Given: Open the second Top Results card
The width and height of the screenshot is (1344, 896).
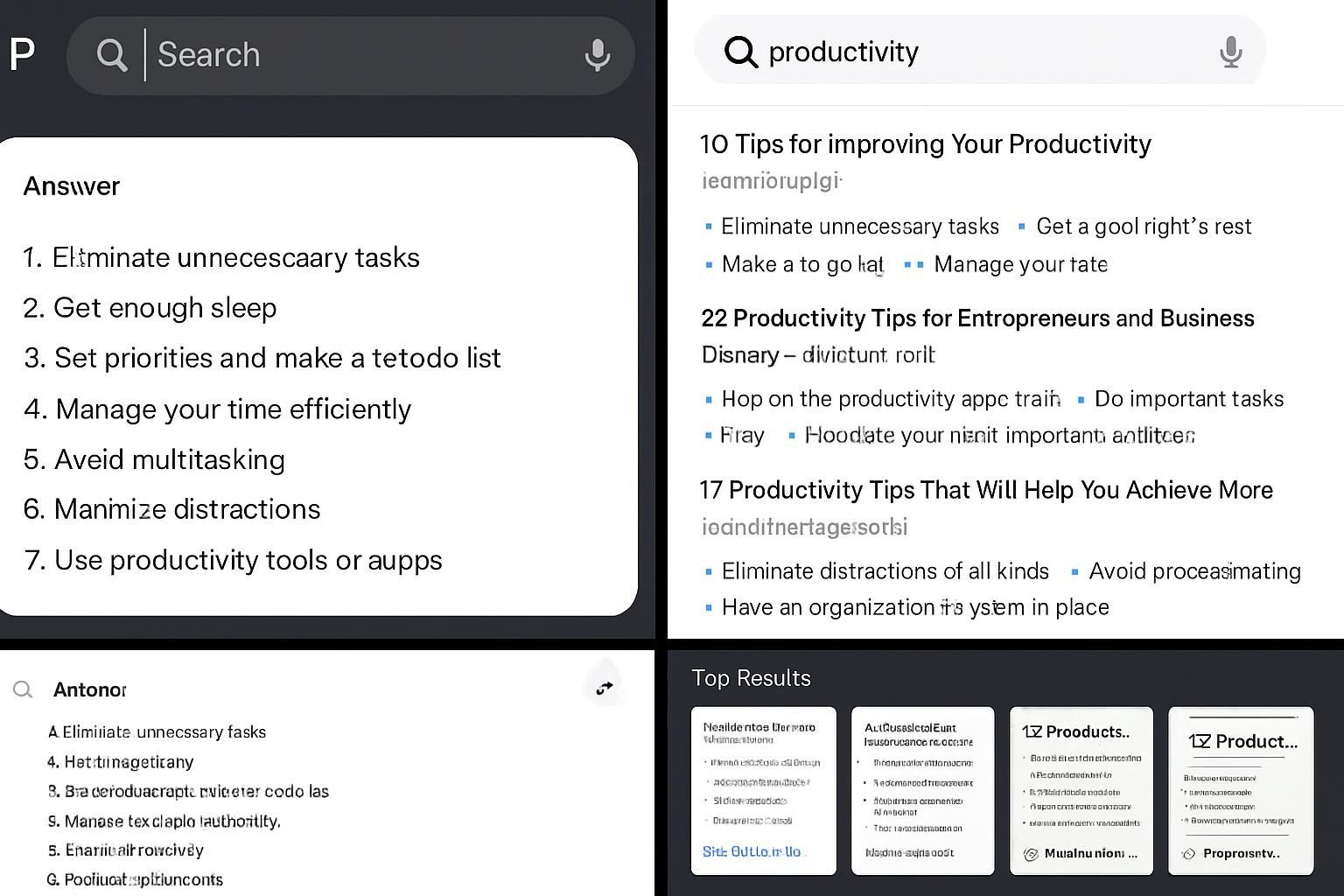Looking at the screenshot, I should pos(922,790).
